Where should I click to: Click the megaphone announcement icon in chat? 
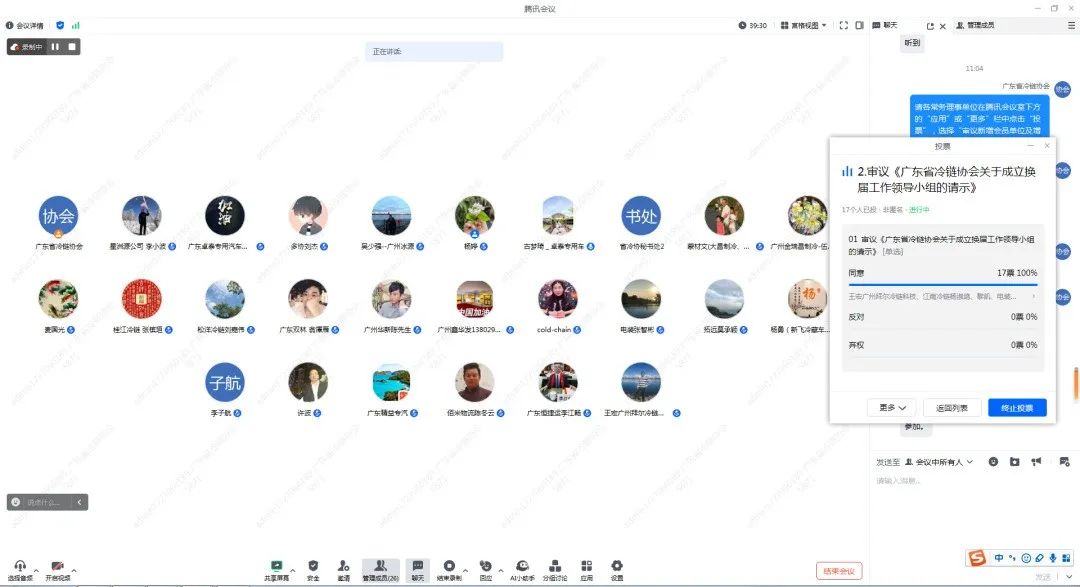1036,462
